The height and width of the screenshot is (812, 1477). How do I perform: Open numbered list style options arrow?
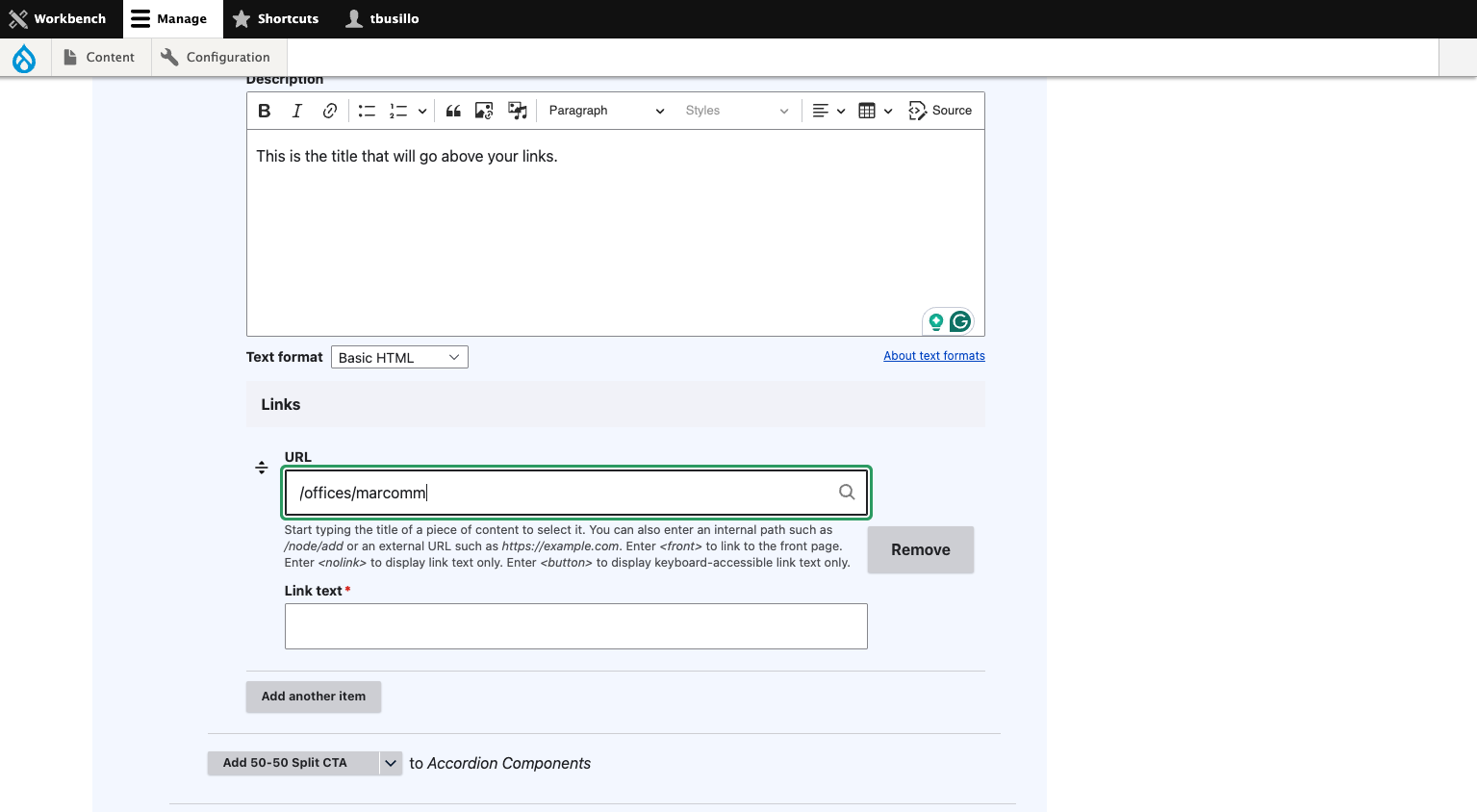421,111
